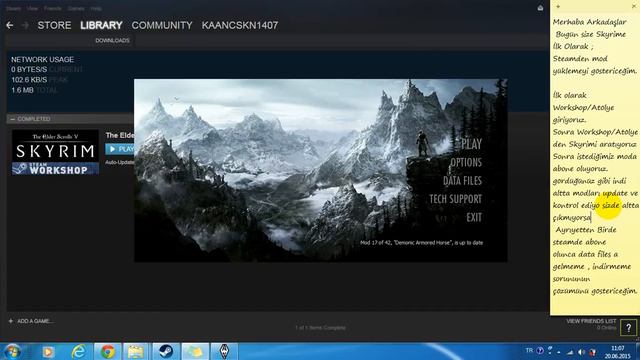
Task: Open OPTIONS in the Skyrim launcher
Action: point(466,162)
